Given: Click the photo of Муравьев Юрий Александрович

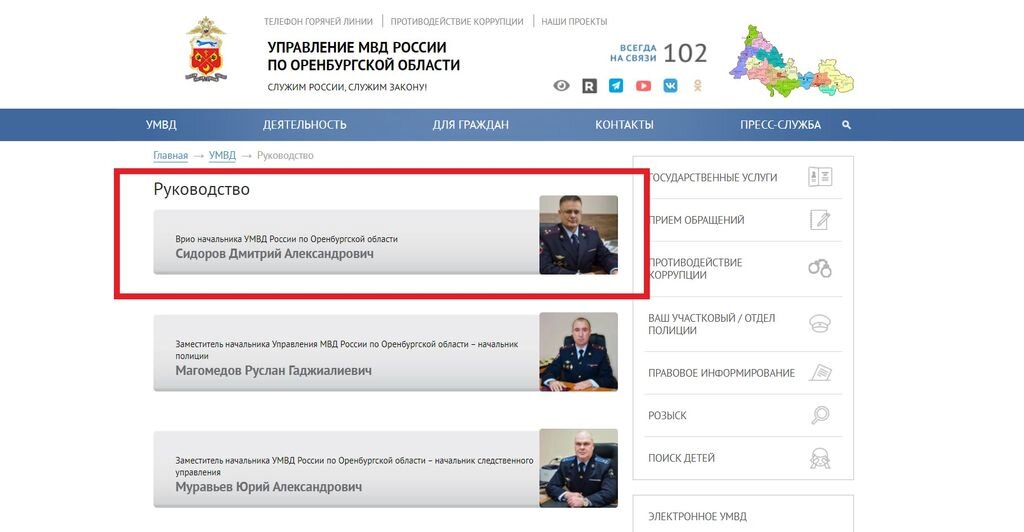Looking at the screenshot, I should (579, 467).
